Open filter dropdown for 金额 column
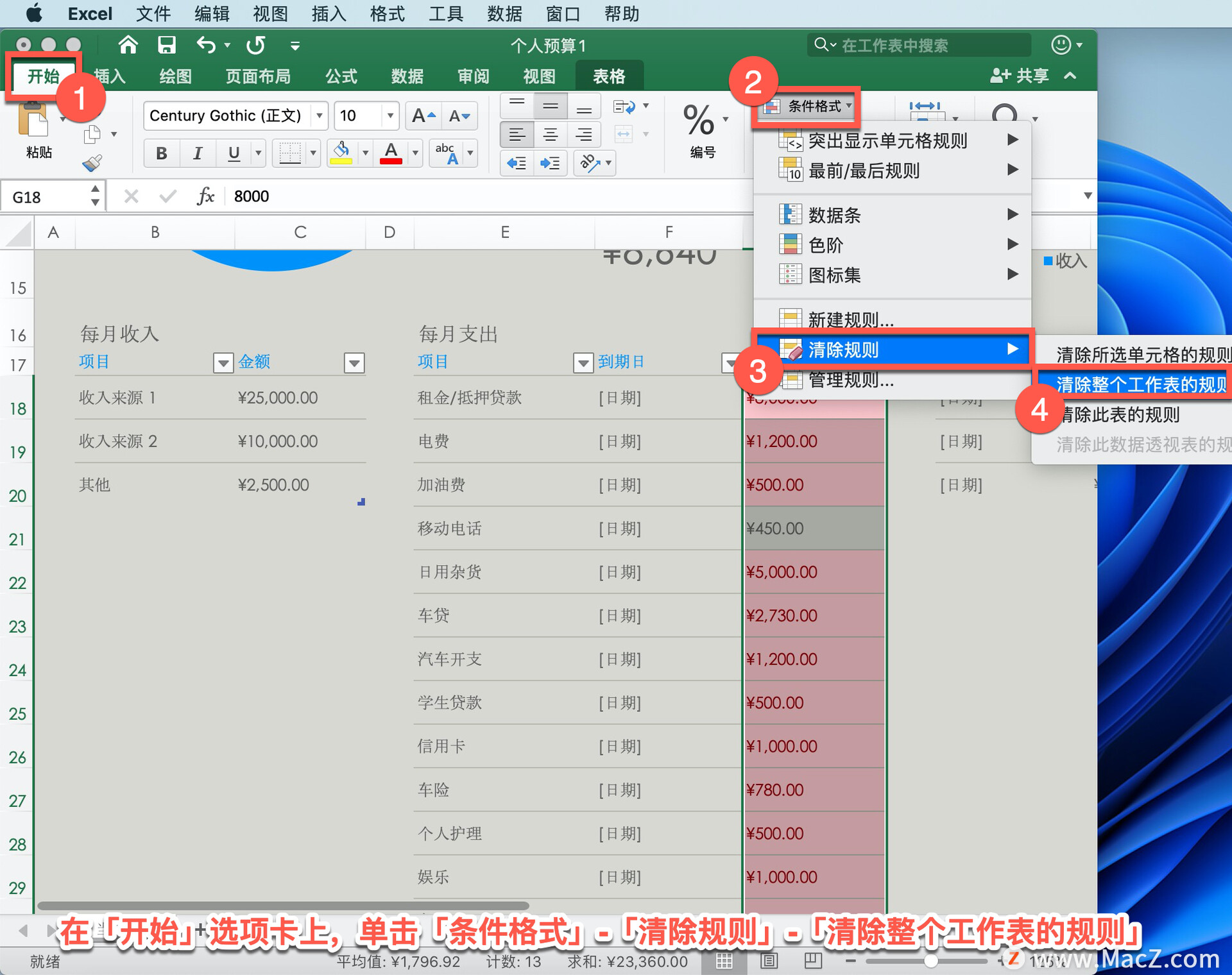The image size is (1232, 975). pyautogui.click(x=354, y=363)
